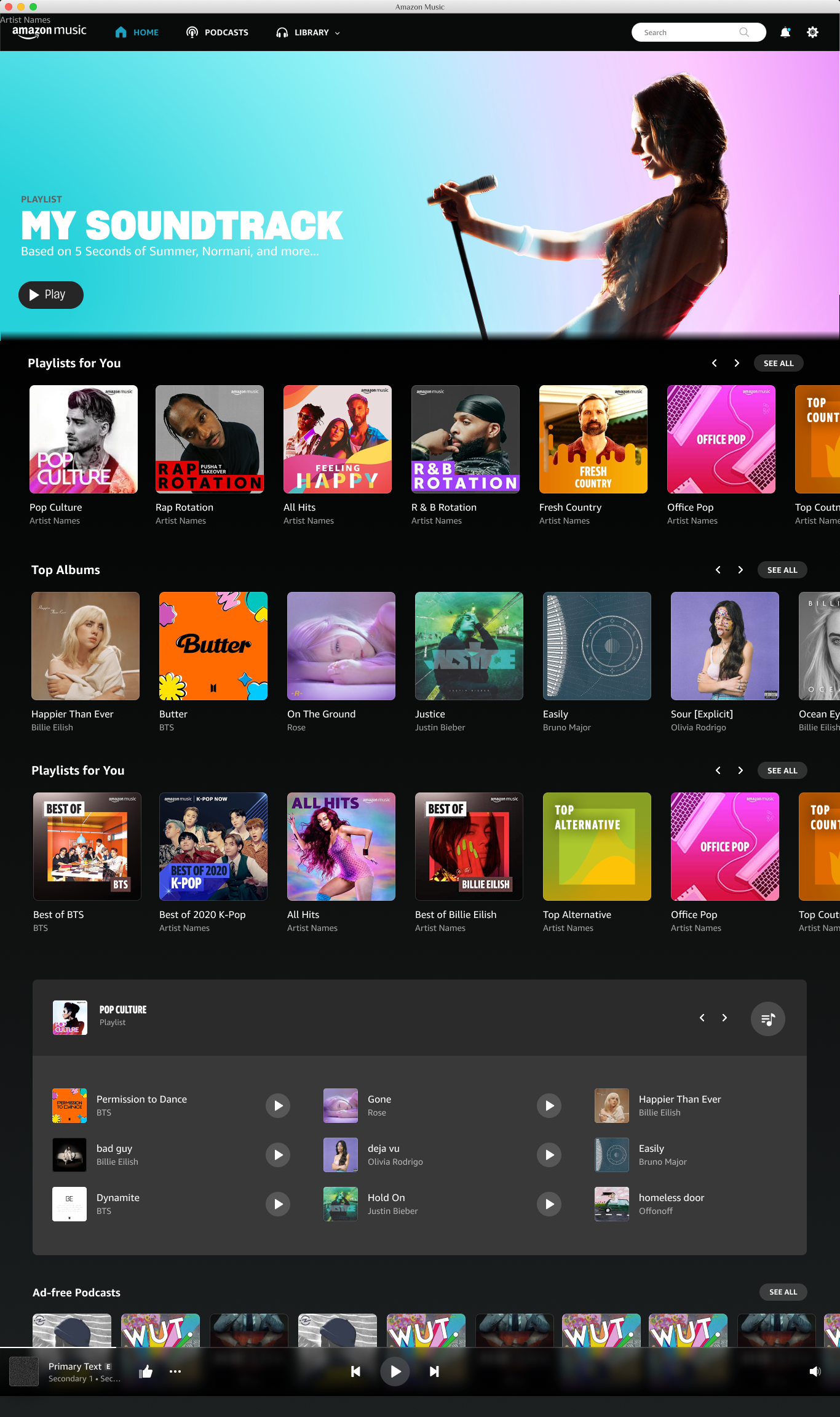Open the Pop Culture queue playlist icon
Image resolution: width=840 pixels, height=1417 pixels.
click(x=767, y=1019)
